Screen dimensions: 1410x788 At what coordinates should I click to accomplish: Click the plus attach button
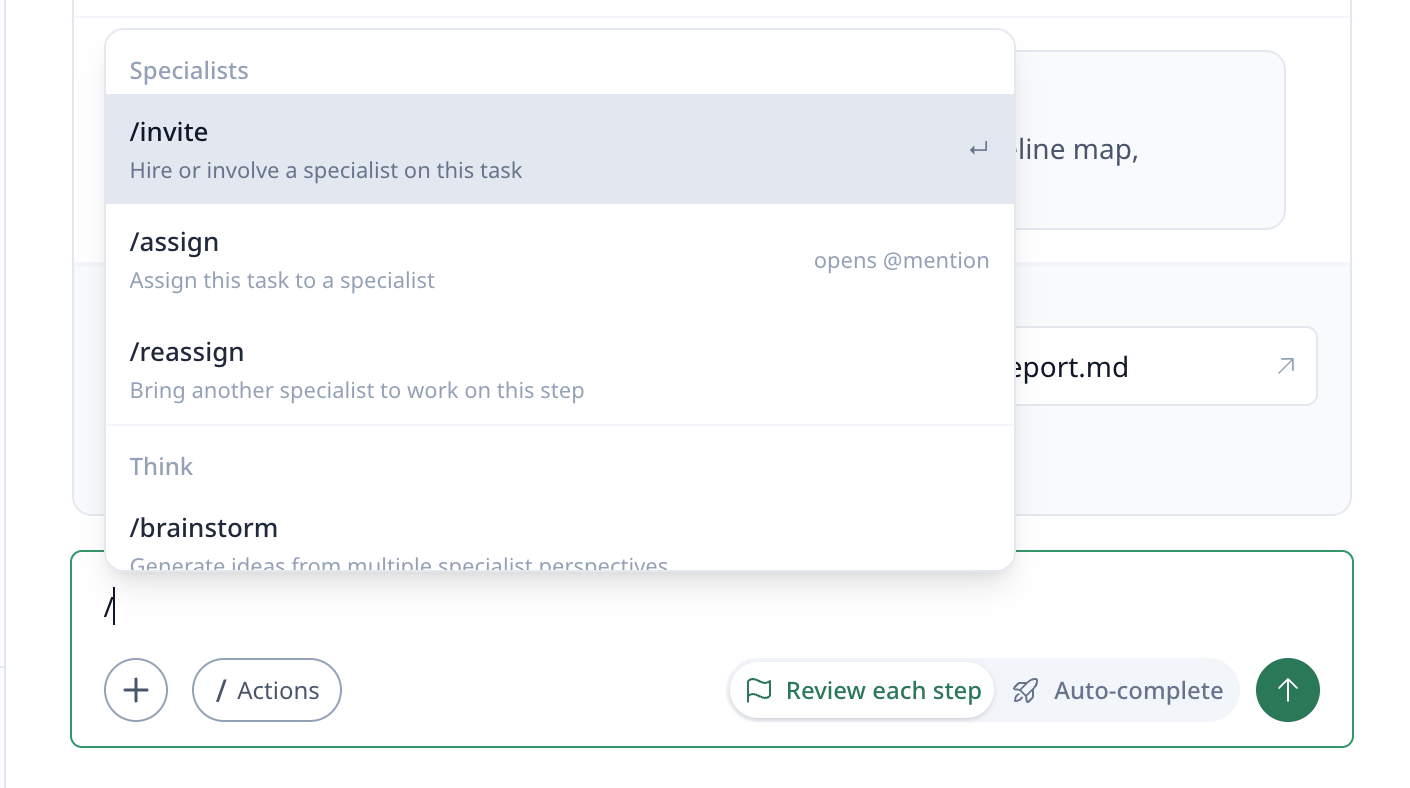pyautogui.click(x=136, y=690)
